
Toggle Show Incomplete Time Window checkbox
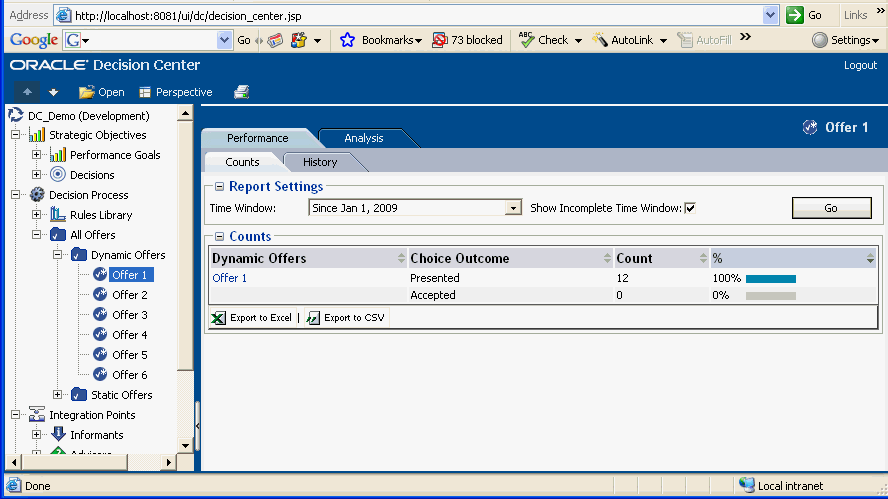pyautogui.click(x=690, y=208)
